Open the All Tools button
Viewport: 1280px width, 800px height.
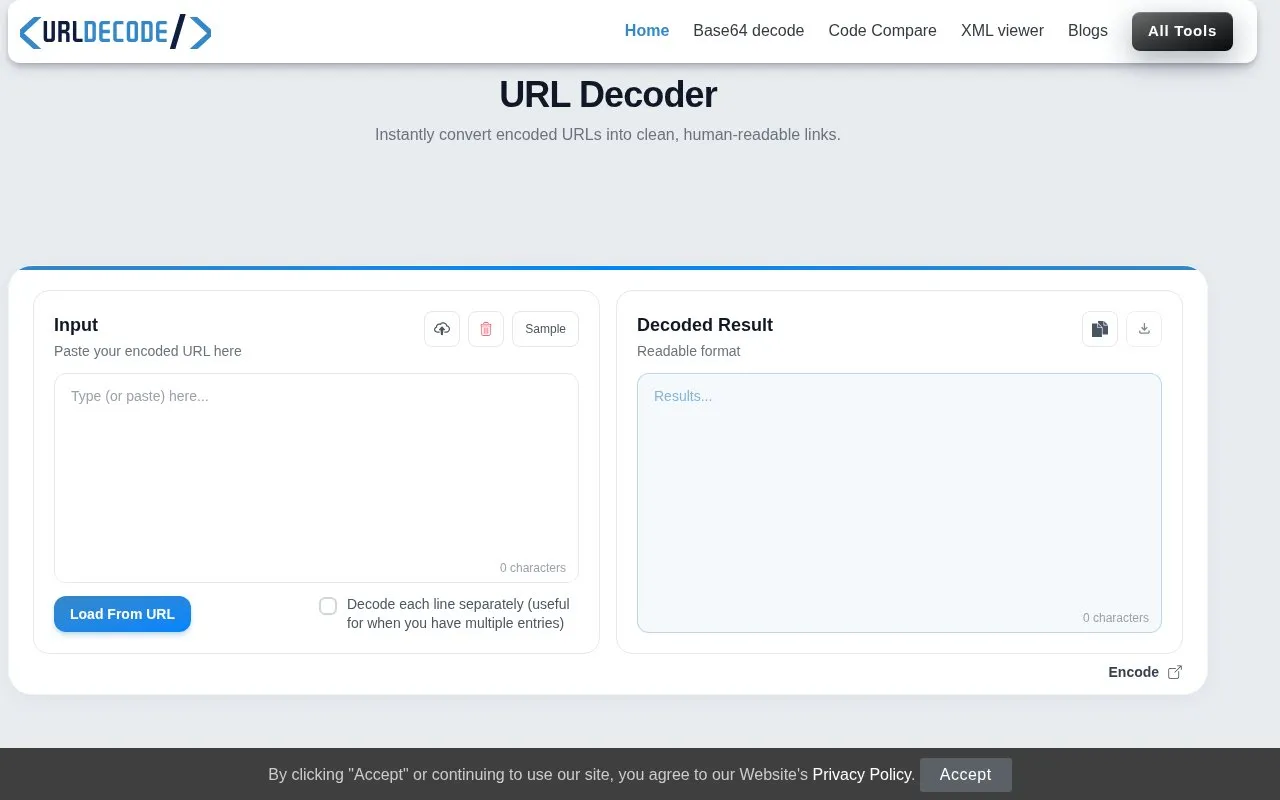point(1182,31)
